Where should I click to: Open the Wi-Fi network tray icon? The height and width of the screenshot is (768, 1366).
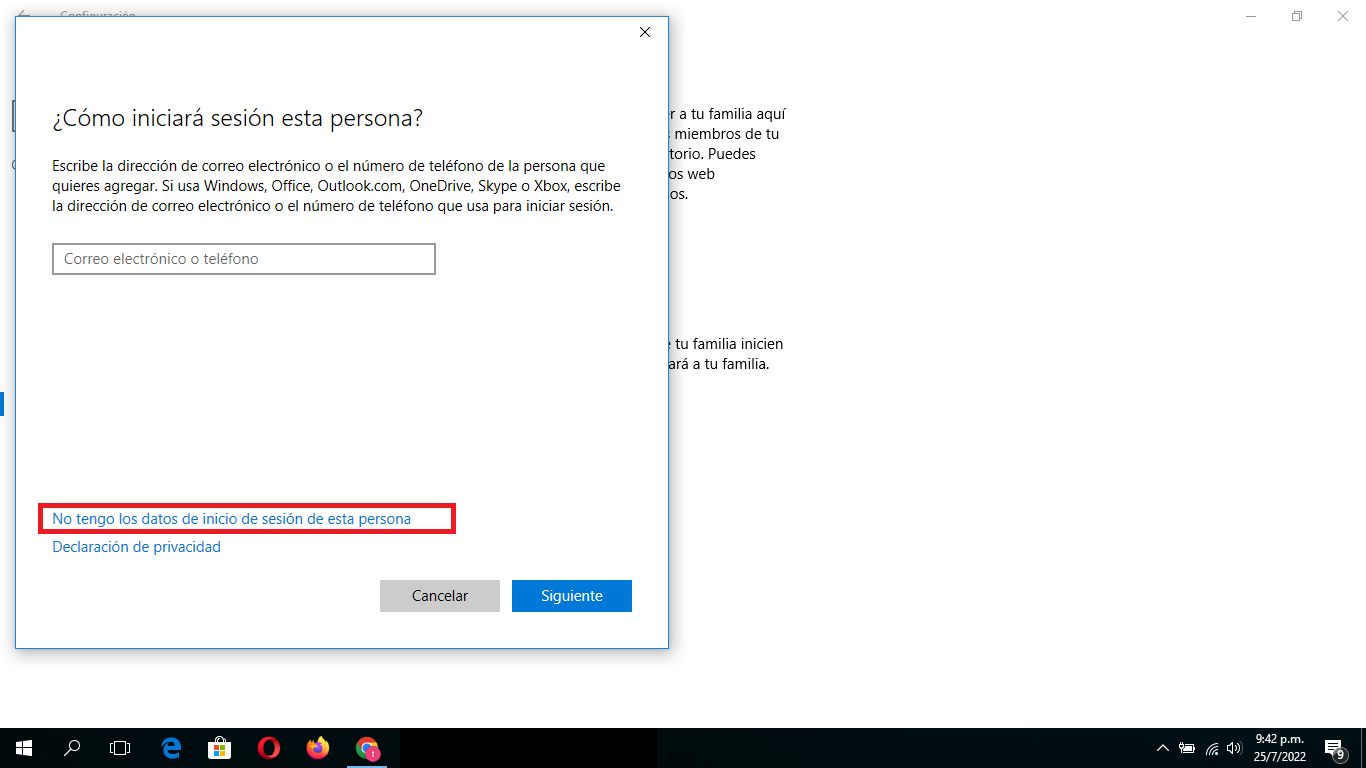(1211, 748)
